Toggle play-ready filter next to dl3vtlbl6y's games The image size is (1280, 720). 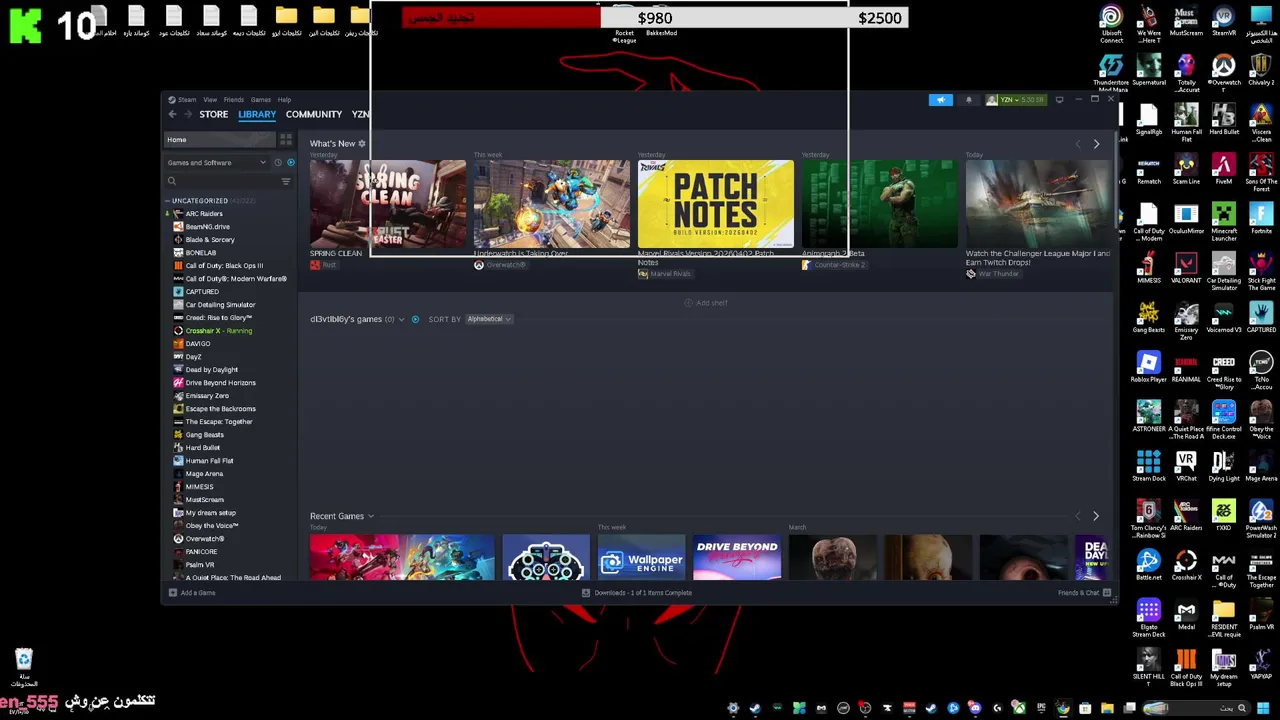[x=415, y=319]
